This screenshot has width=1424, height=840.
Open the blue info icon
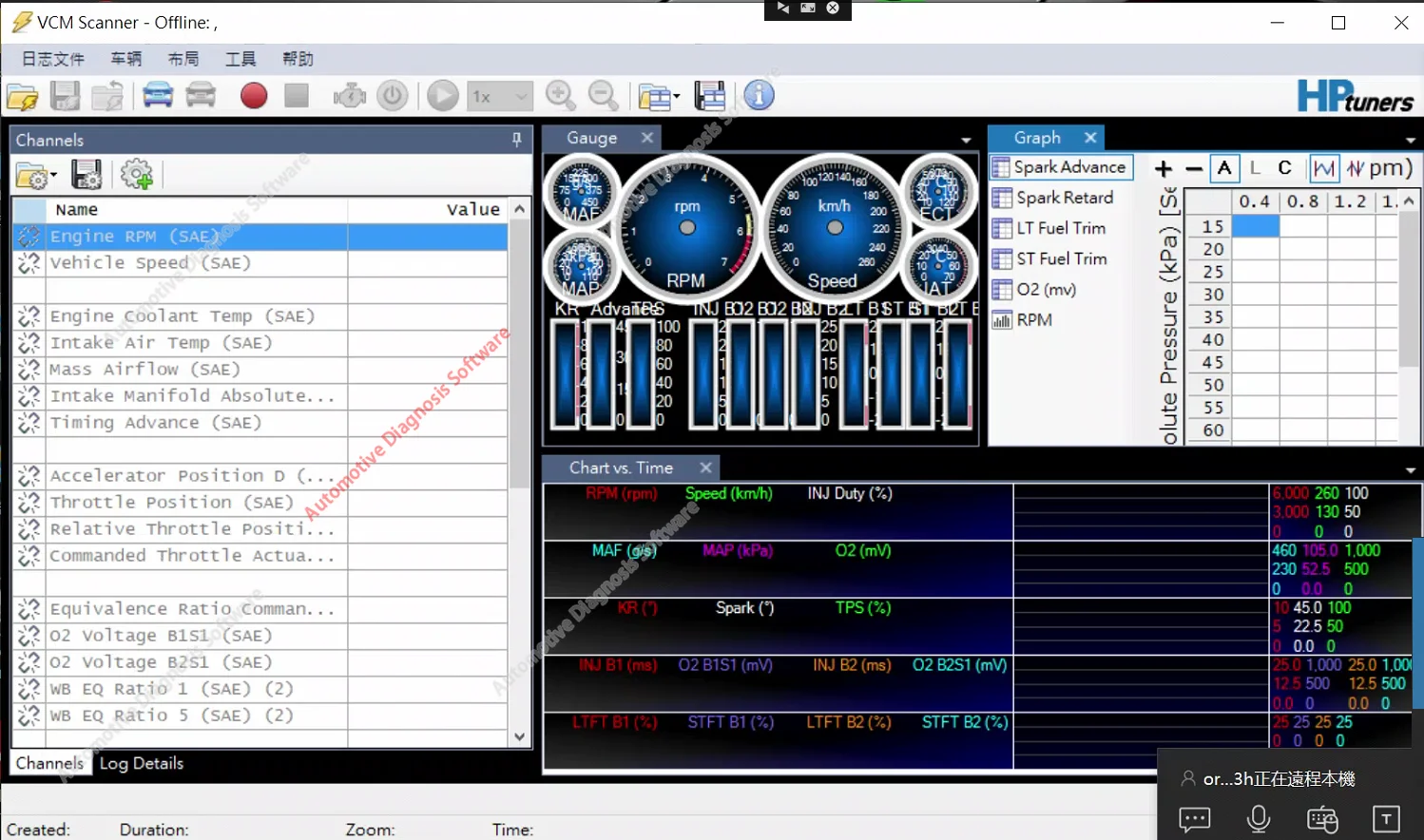759,95
